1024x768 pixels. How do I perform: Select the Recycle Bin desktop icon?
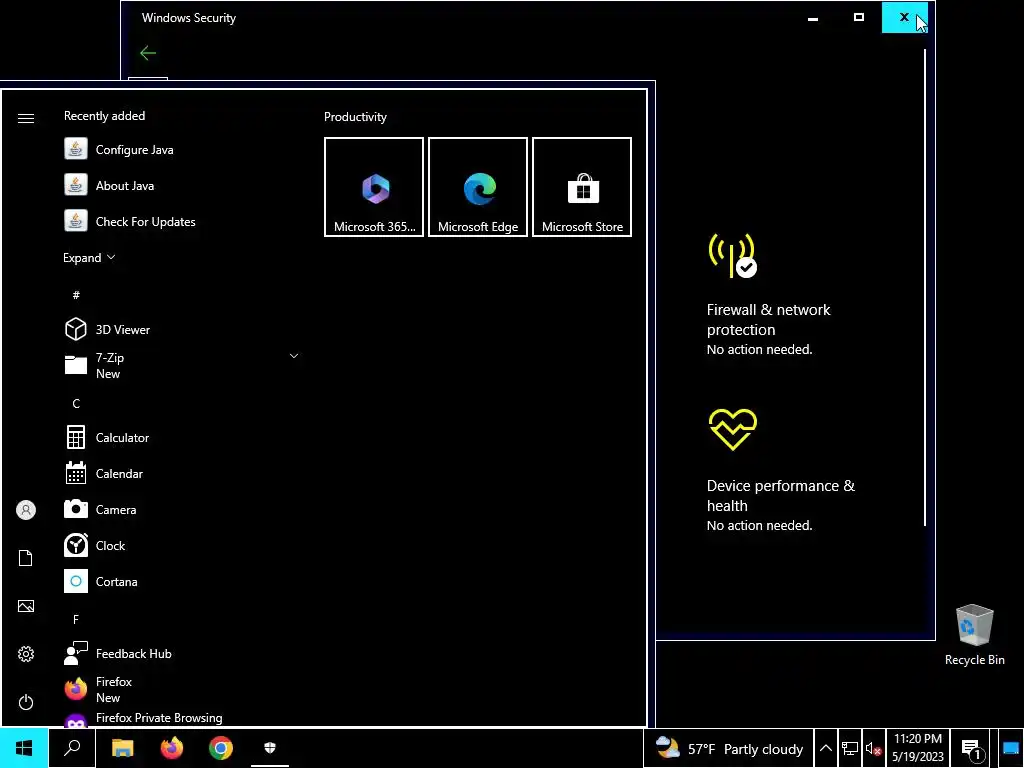click(x=974, y=635)
